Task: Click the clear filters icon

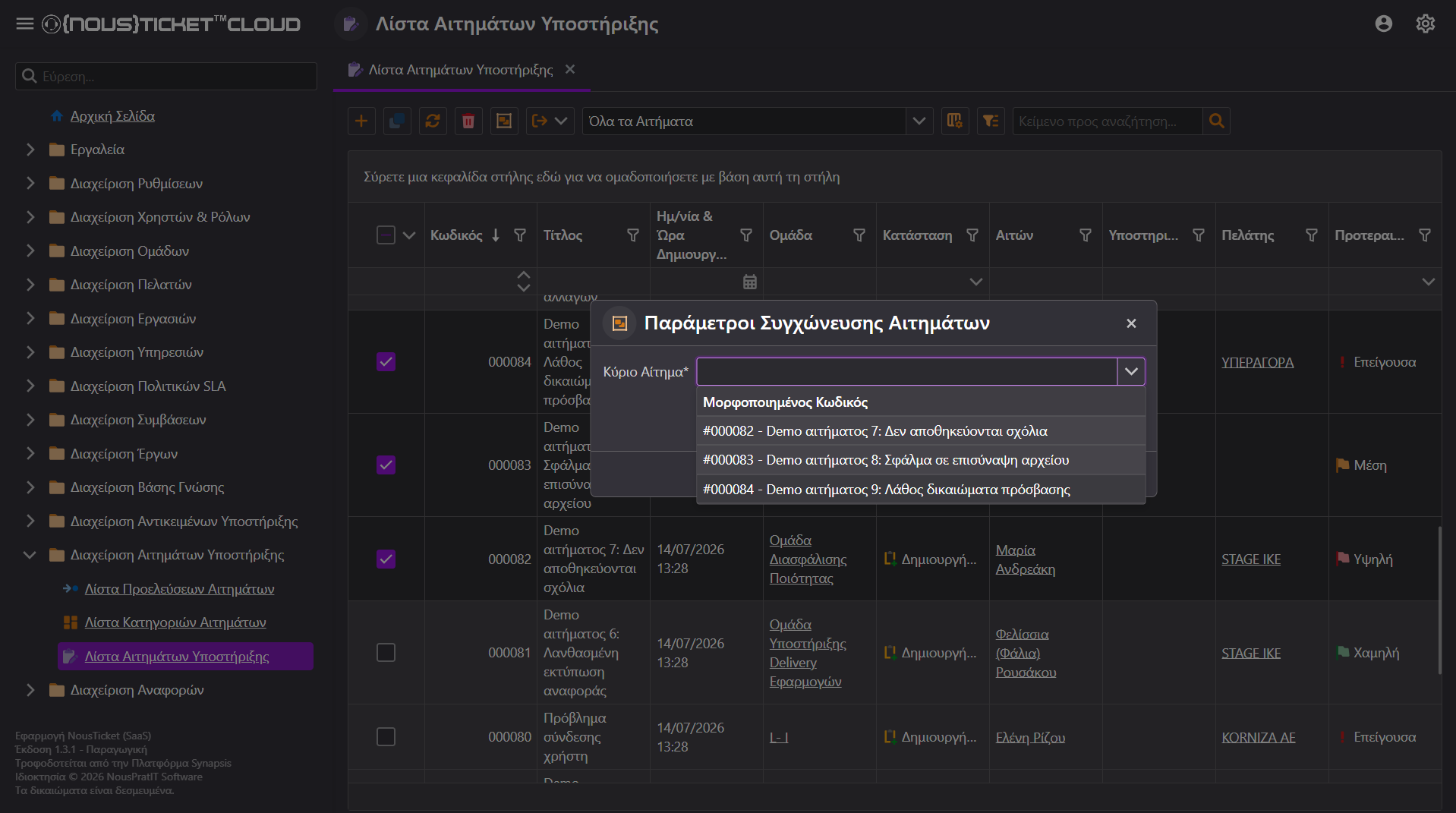Action: 991,121
